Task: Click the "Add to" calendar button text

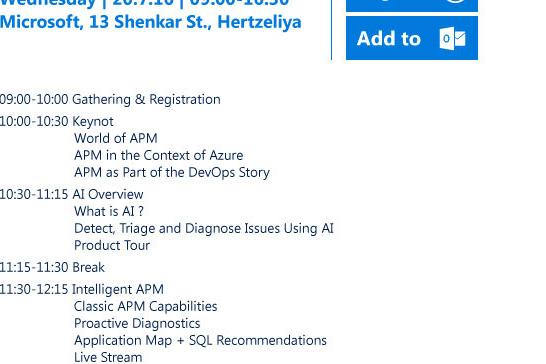Action: [389, 38]
